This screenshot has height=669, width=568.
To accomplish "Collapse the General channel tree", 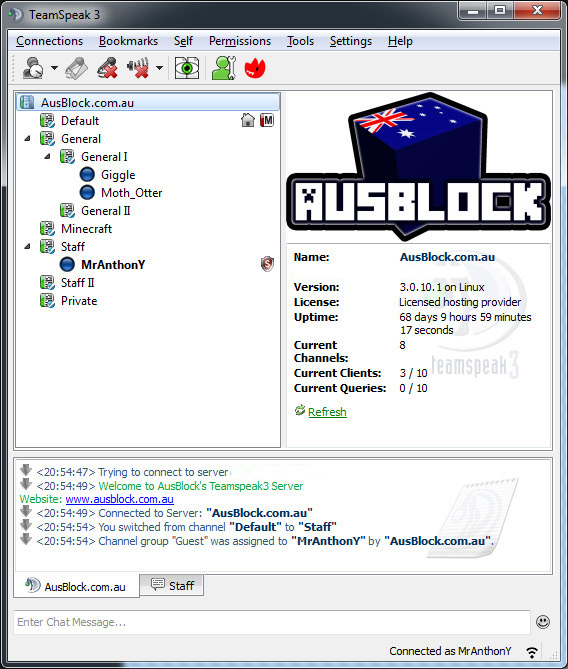I will (28, 138).
